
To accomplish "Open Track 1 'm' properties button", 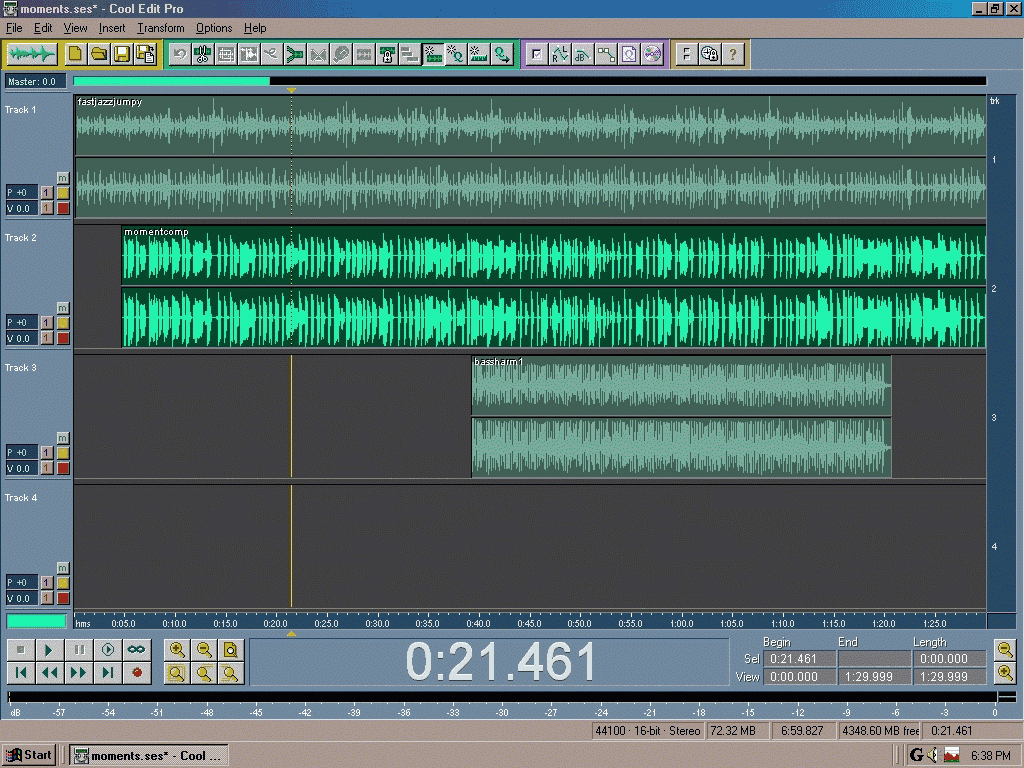I will (63, 178).
